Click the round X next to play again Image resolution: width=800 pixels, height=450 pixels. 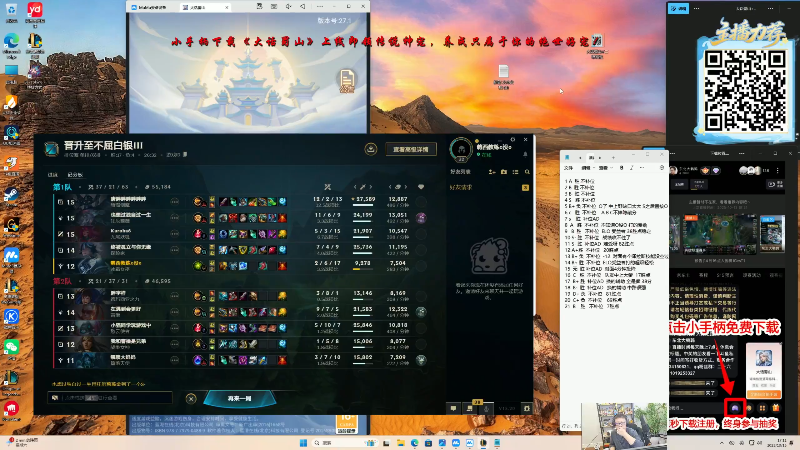(191, 398)
